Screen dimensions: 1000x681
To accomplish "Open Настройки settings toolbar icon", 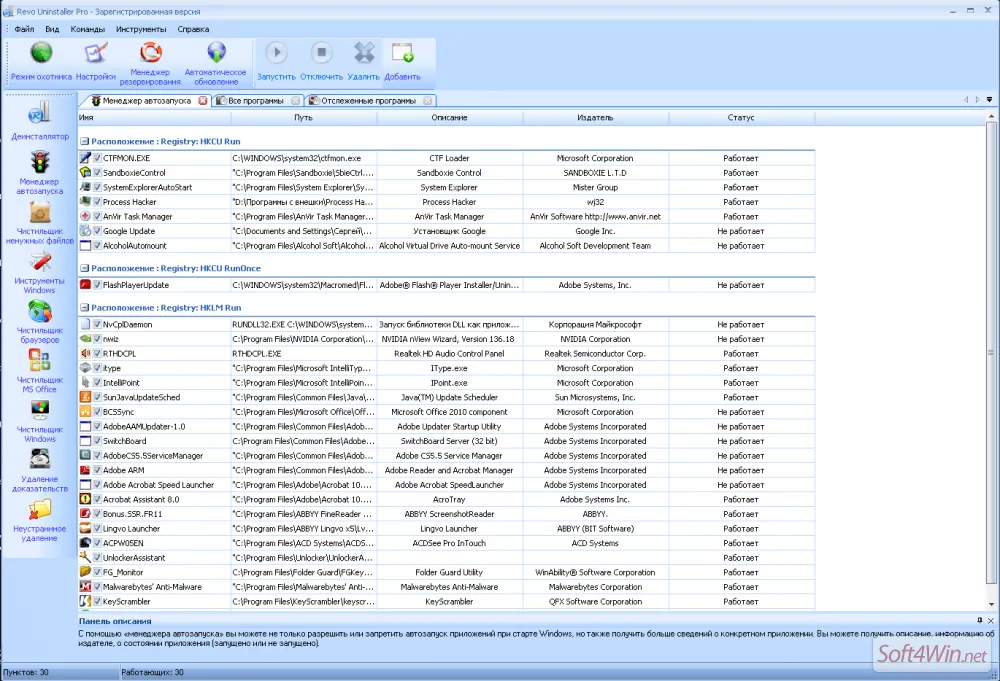I will (96, 53).
